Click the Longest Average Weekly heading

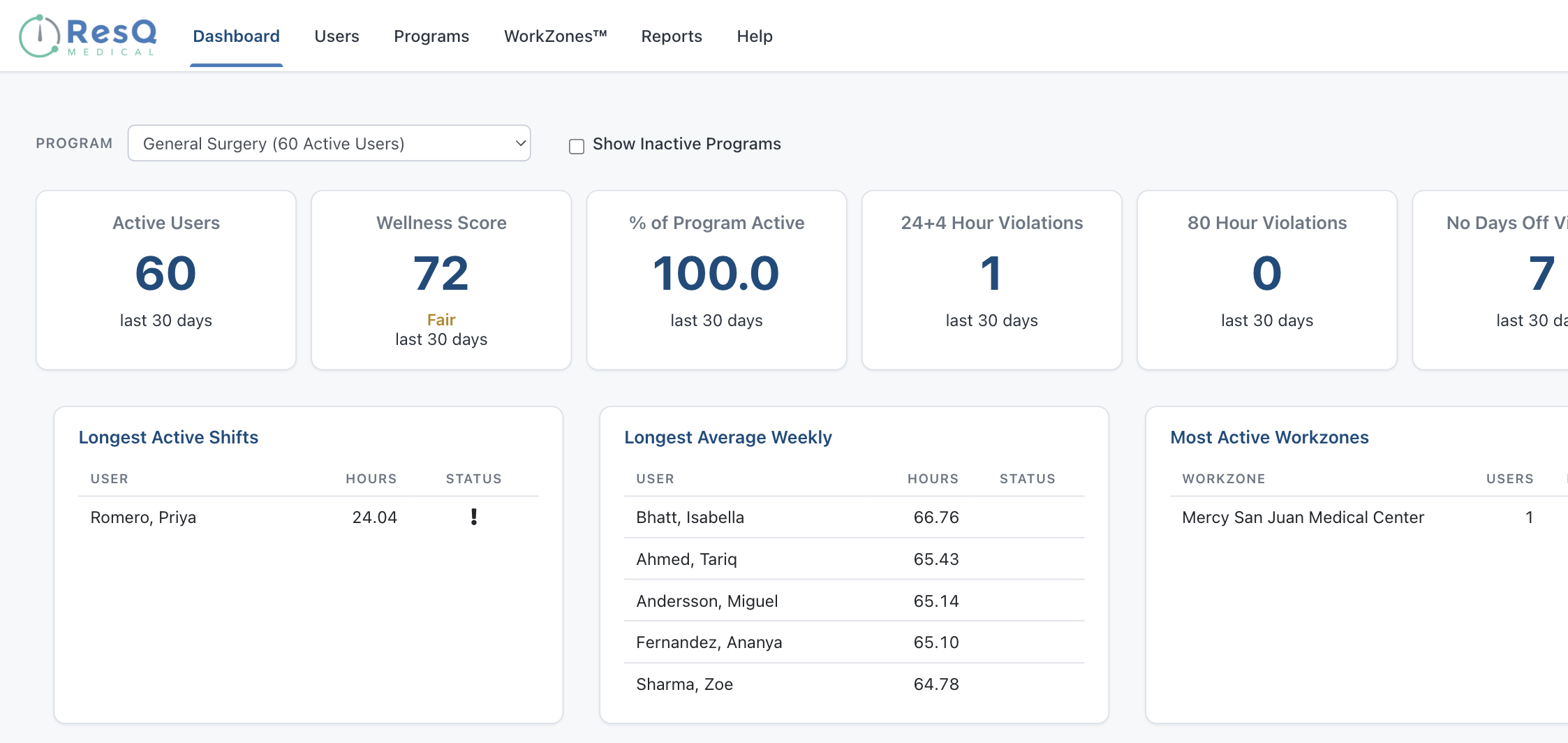728,437
